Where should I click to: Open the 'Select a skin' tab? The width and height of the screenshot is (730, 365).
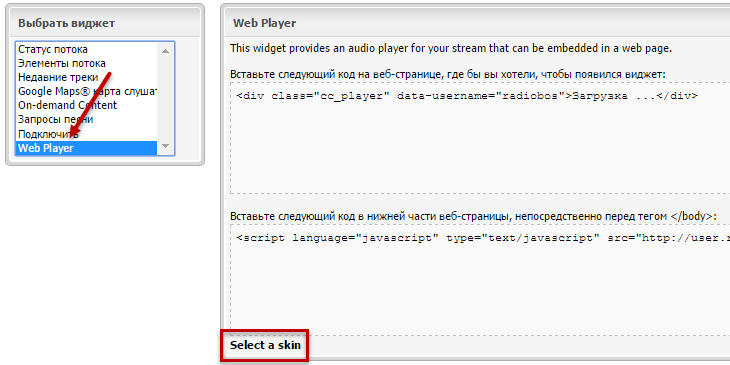pyautogui.click(x=265, y=345)
